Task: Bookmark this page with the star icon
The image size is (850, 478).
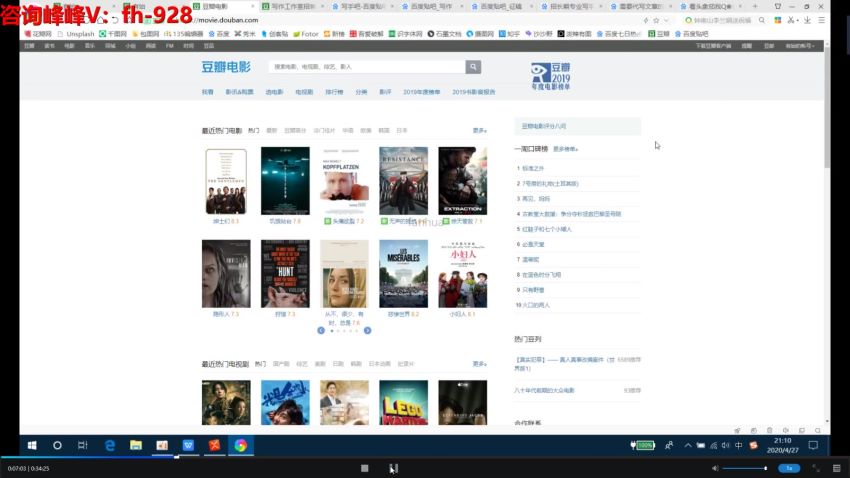Action: [x=656, y=20]
